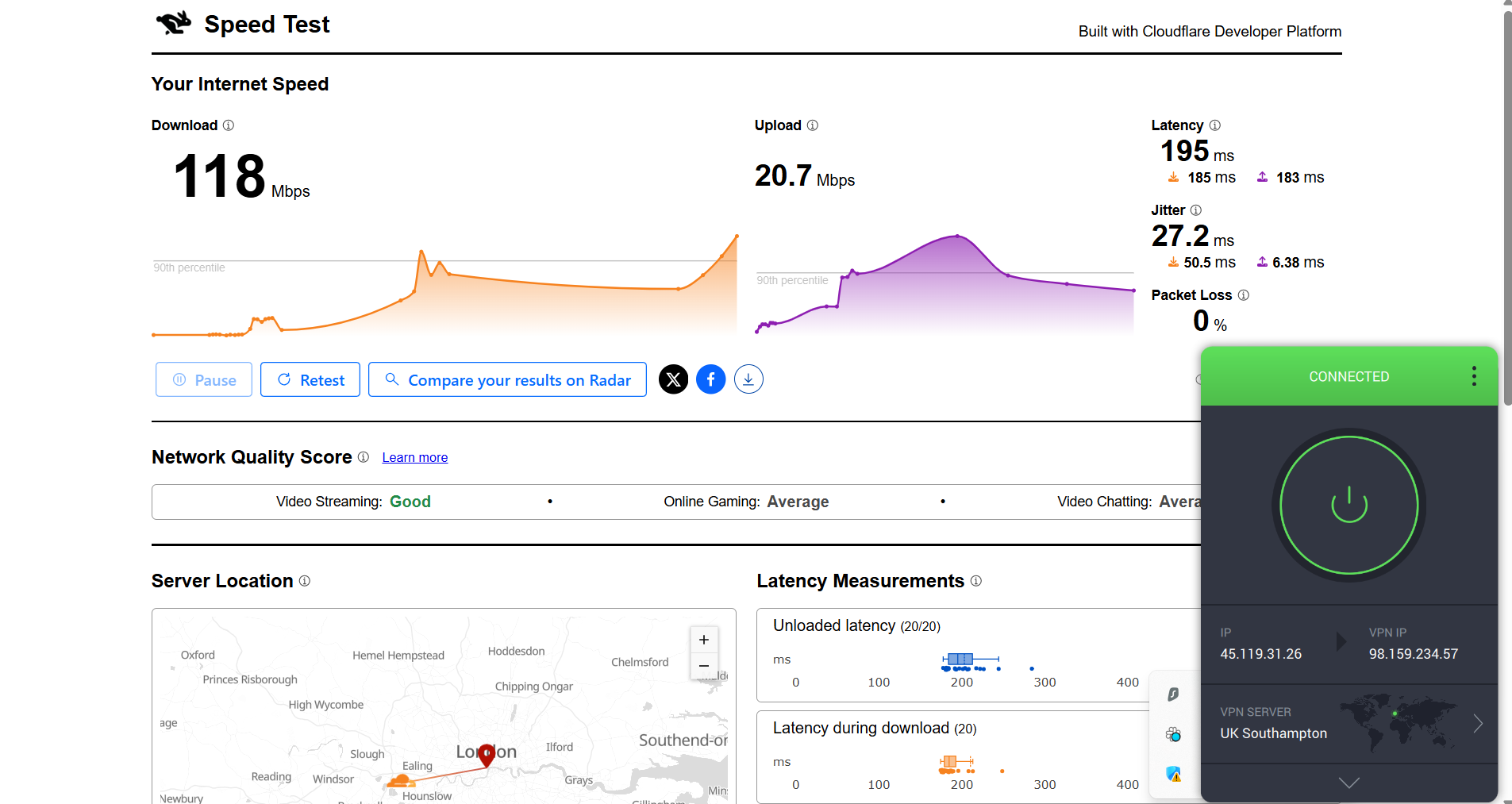Share results on Facebook
The height and width of the screenshot is (804, 1512).
pyautogui.click(x=710, y=379)
